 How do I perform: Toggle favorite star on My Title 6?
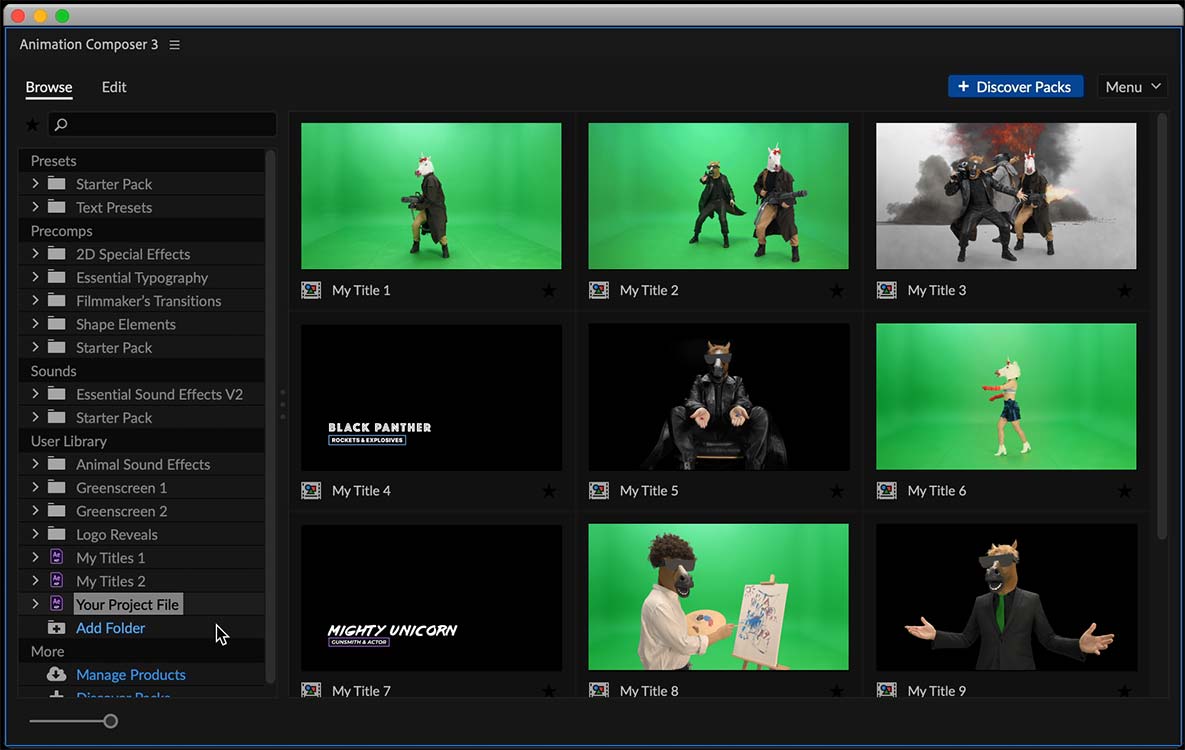[1124, 491]
